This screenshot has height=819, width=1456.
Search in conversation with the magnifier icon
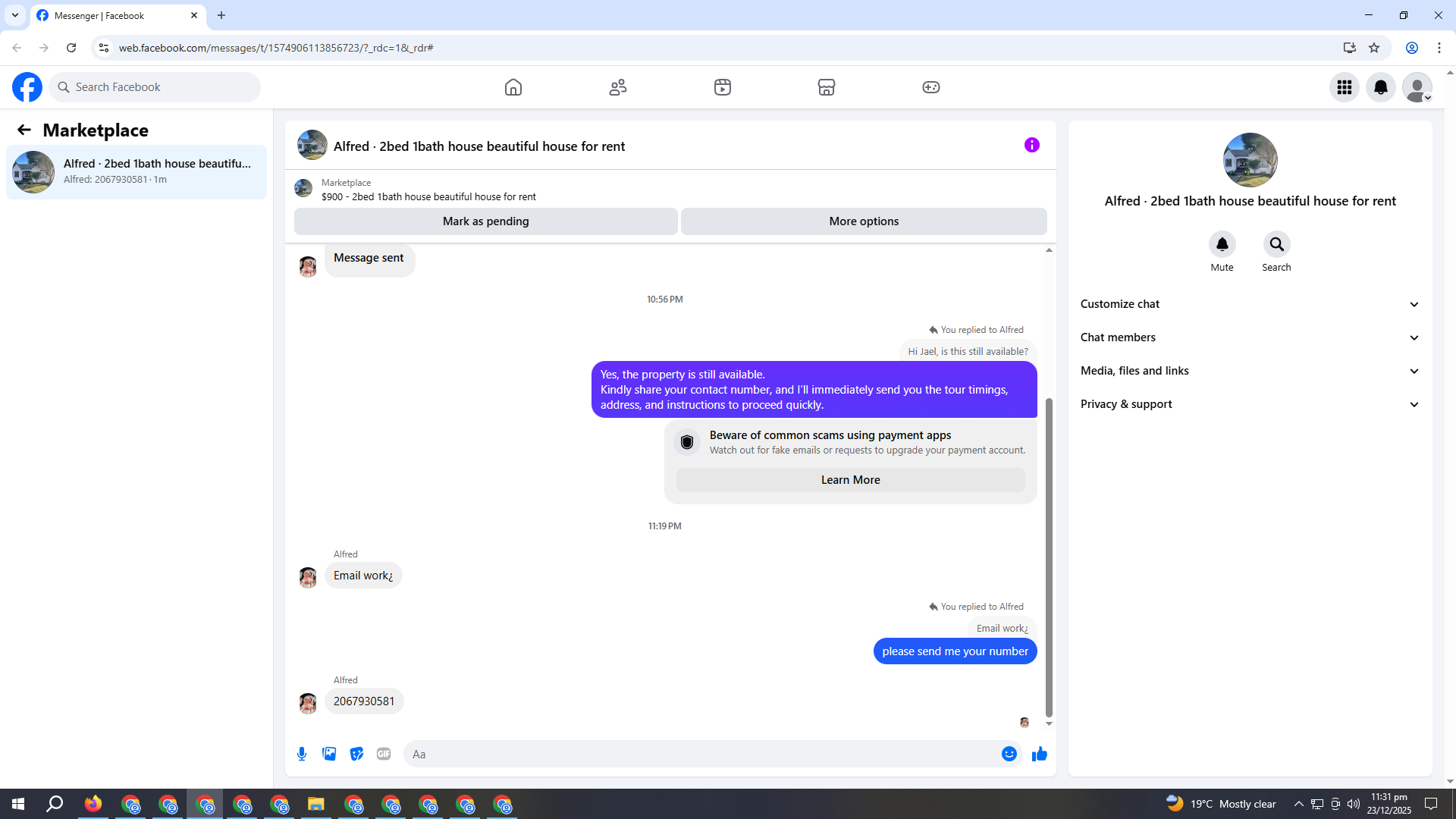[x=1276, y=244]
